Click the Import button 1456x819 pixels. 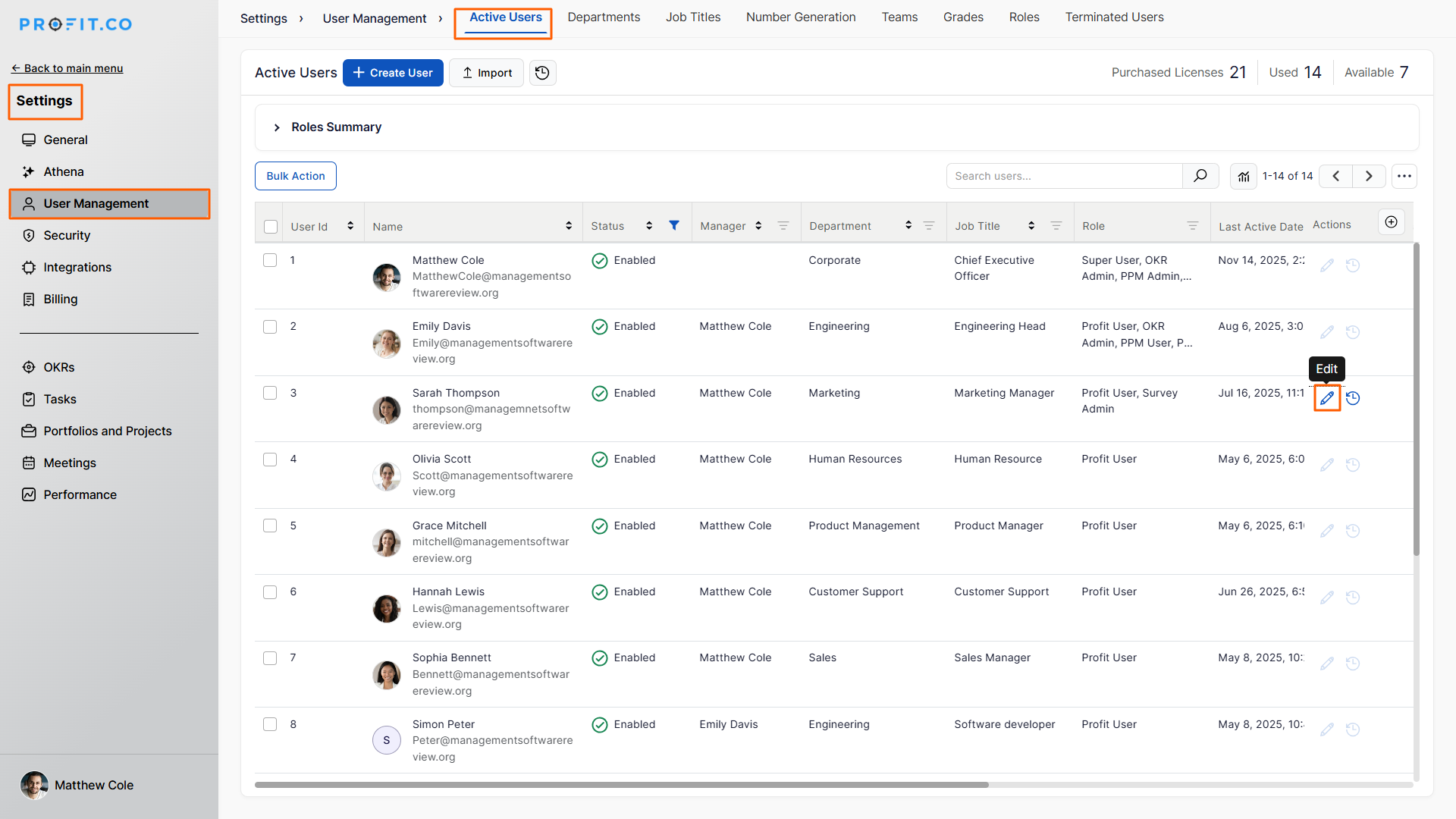pyautogui.click(x=486, y=73)
